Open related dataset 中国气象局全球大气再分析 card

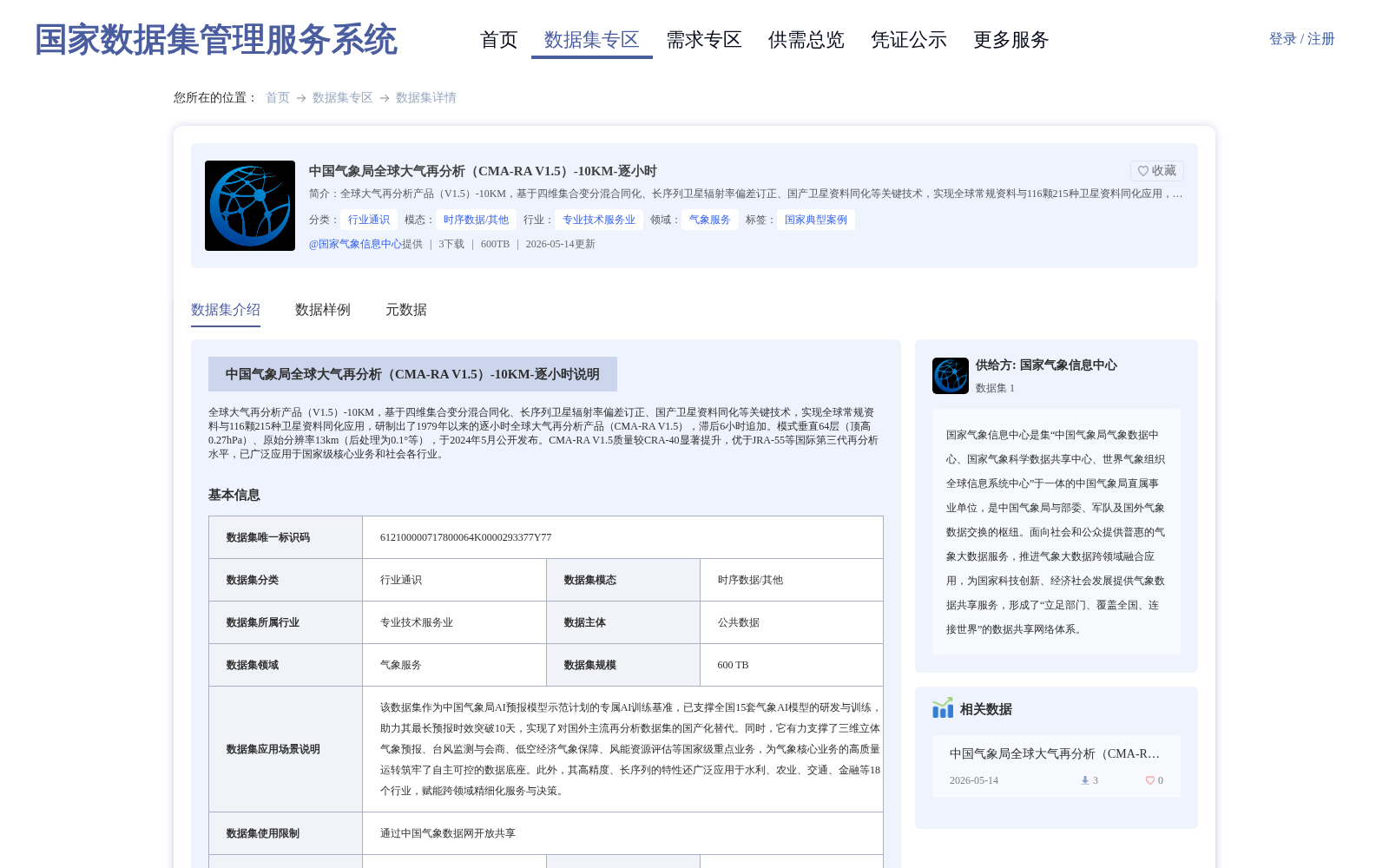point(1057,766)
